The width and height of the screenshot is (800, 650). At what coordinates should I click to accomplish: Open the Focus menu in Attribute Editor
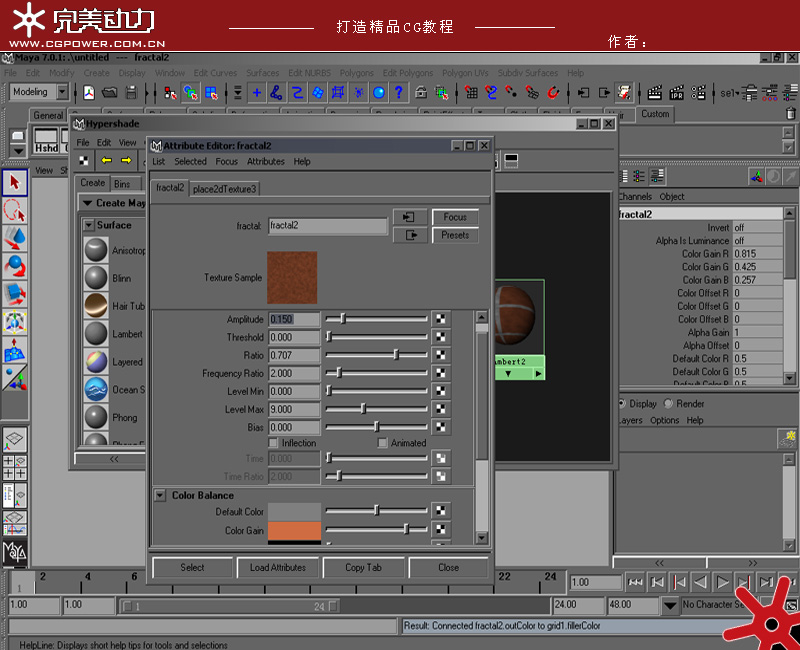pyautogui.click(x=227, y=161)
